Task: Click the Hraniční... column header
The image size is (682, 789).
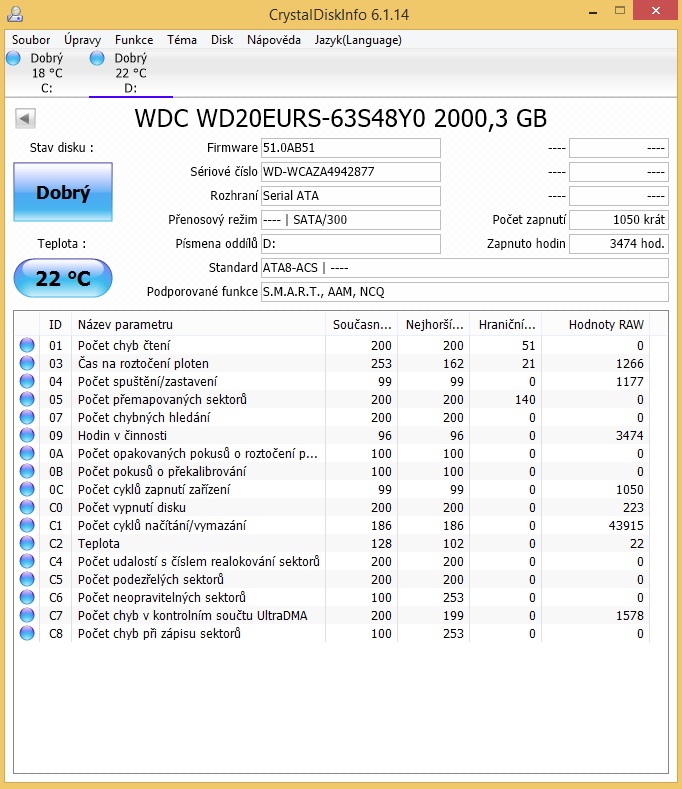Action: pos(505,325)
